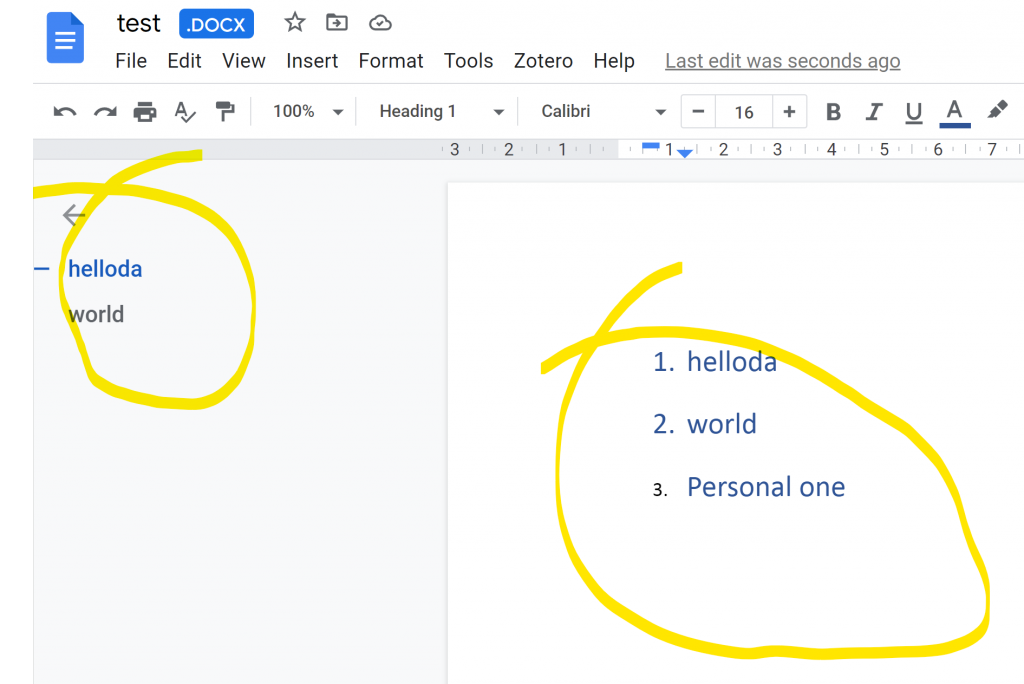Click the Redo arrow
This screenshot has width=1024, height=684.
click(105, 112)
